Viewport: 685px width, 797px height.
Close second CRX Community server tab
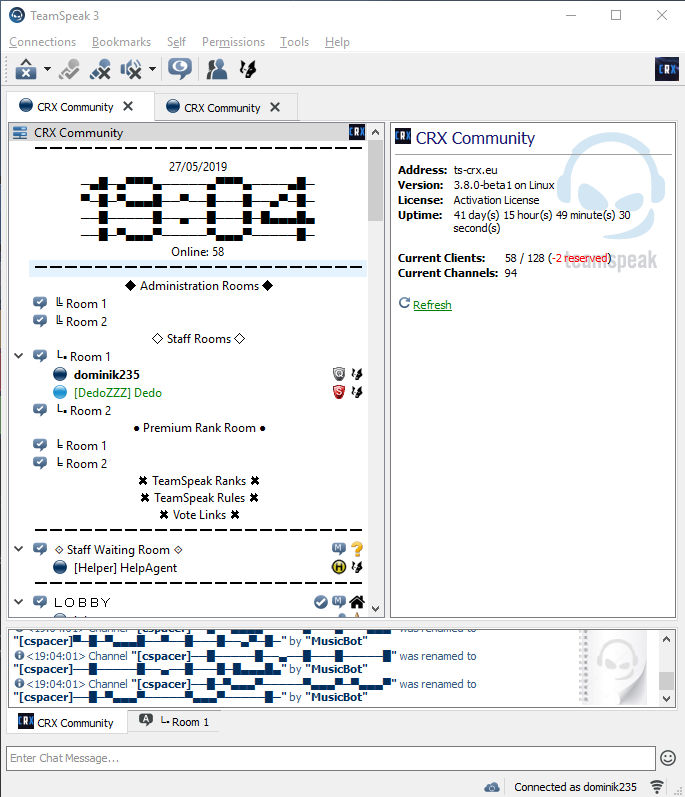tap(275, 107)
